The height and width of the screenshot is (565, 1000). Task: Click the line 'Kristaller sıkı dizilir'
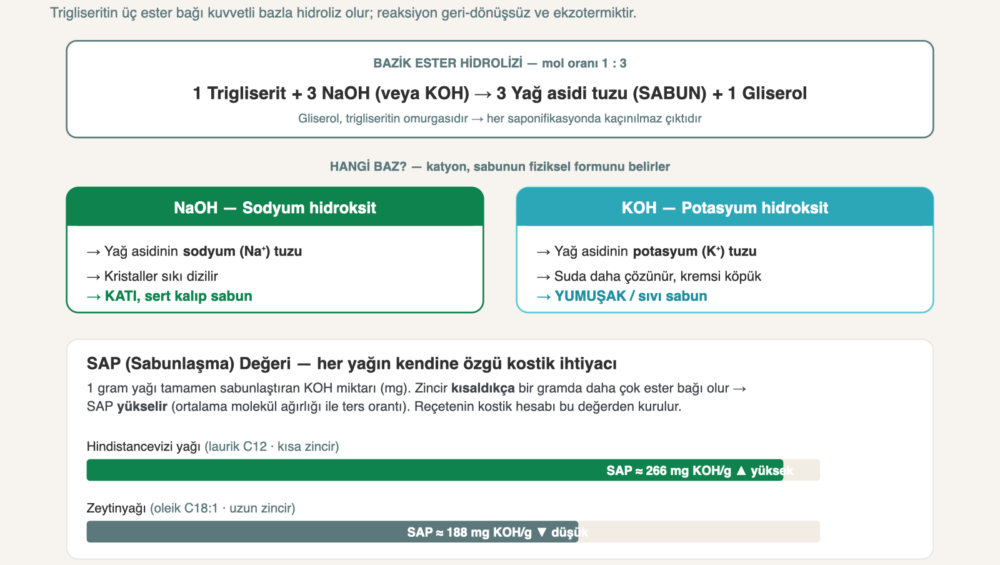coord(152,276)
